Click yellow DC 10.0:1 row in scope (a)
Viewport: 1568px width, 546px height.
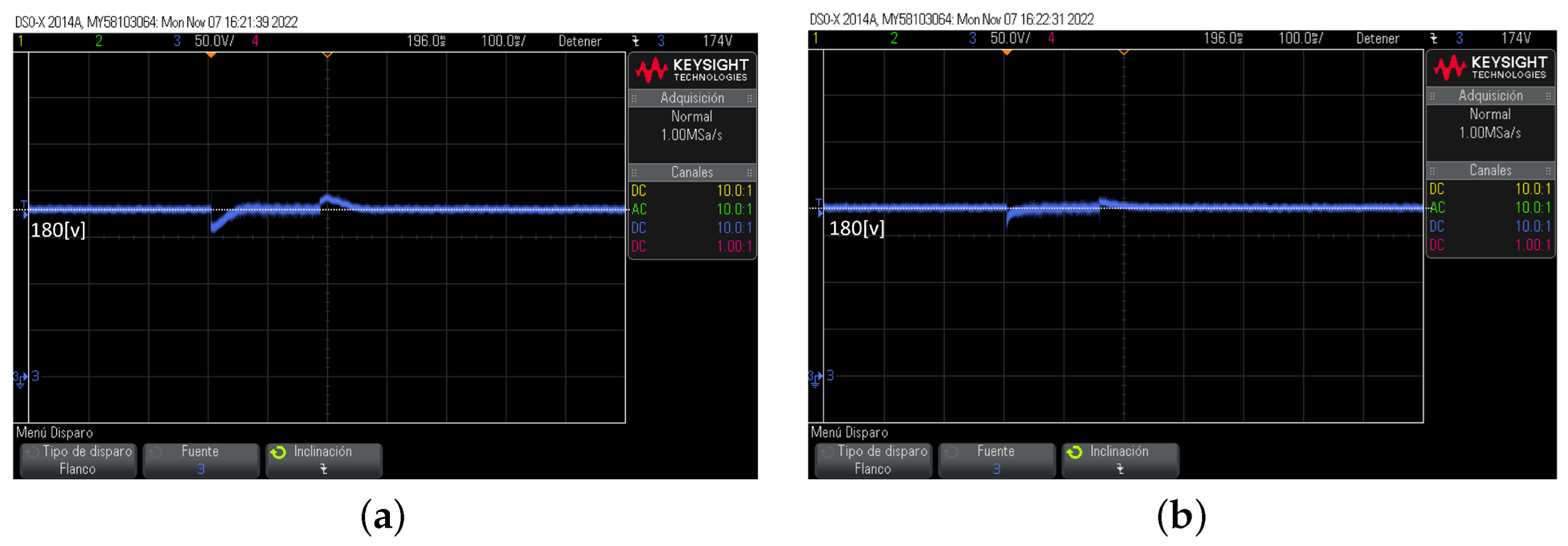pos(692,191)
